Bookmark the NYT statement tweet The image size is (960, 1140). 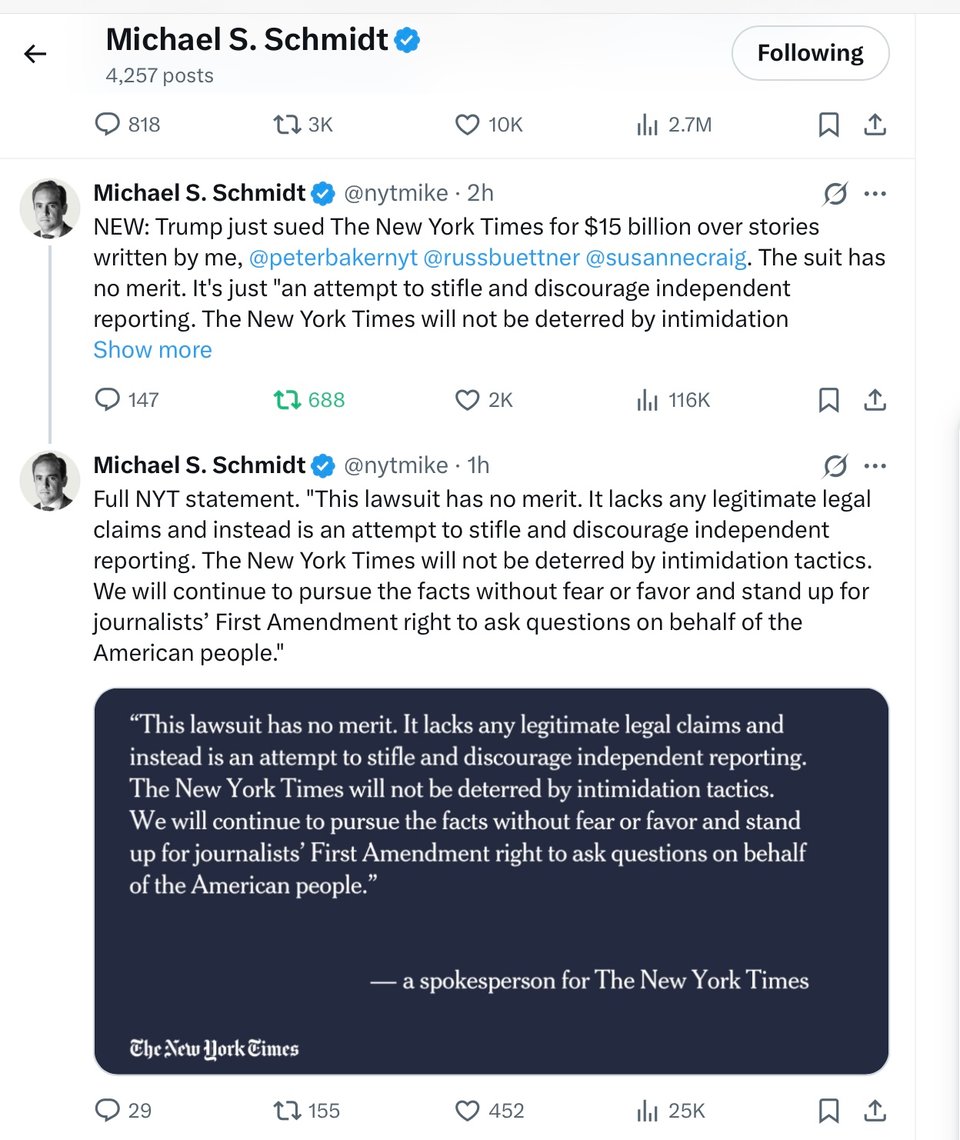point(828,1110)
